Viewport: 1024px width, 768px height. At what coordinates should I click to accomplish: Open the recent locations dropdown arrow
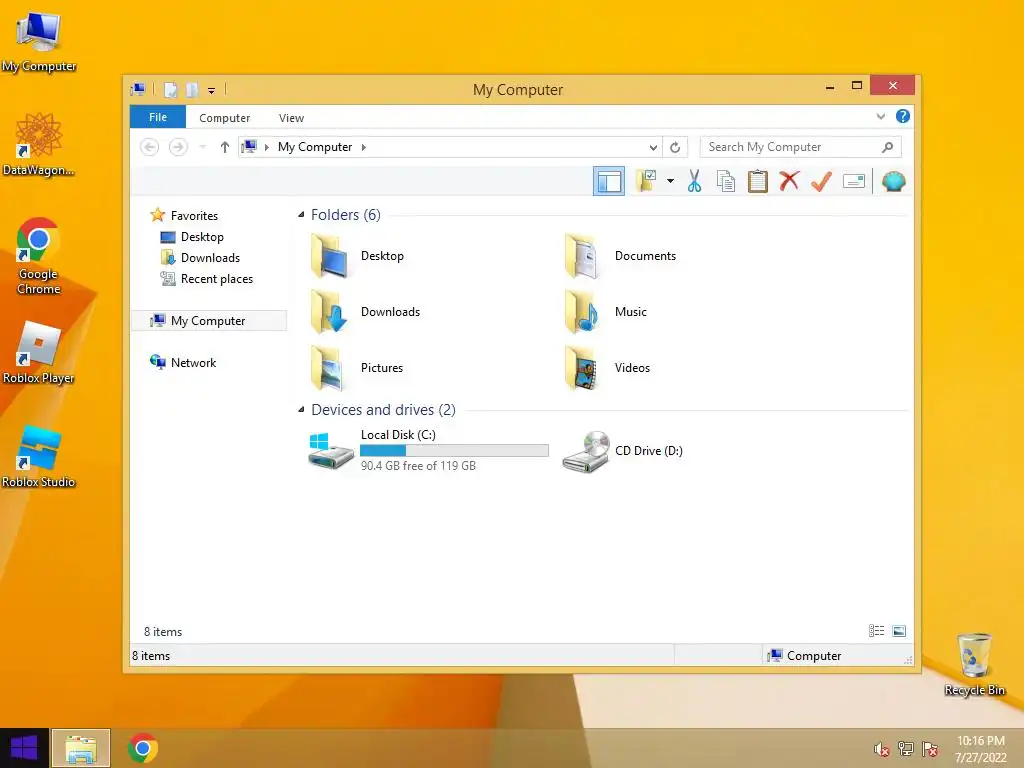[x=202, y=147]
